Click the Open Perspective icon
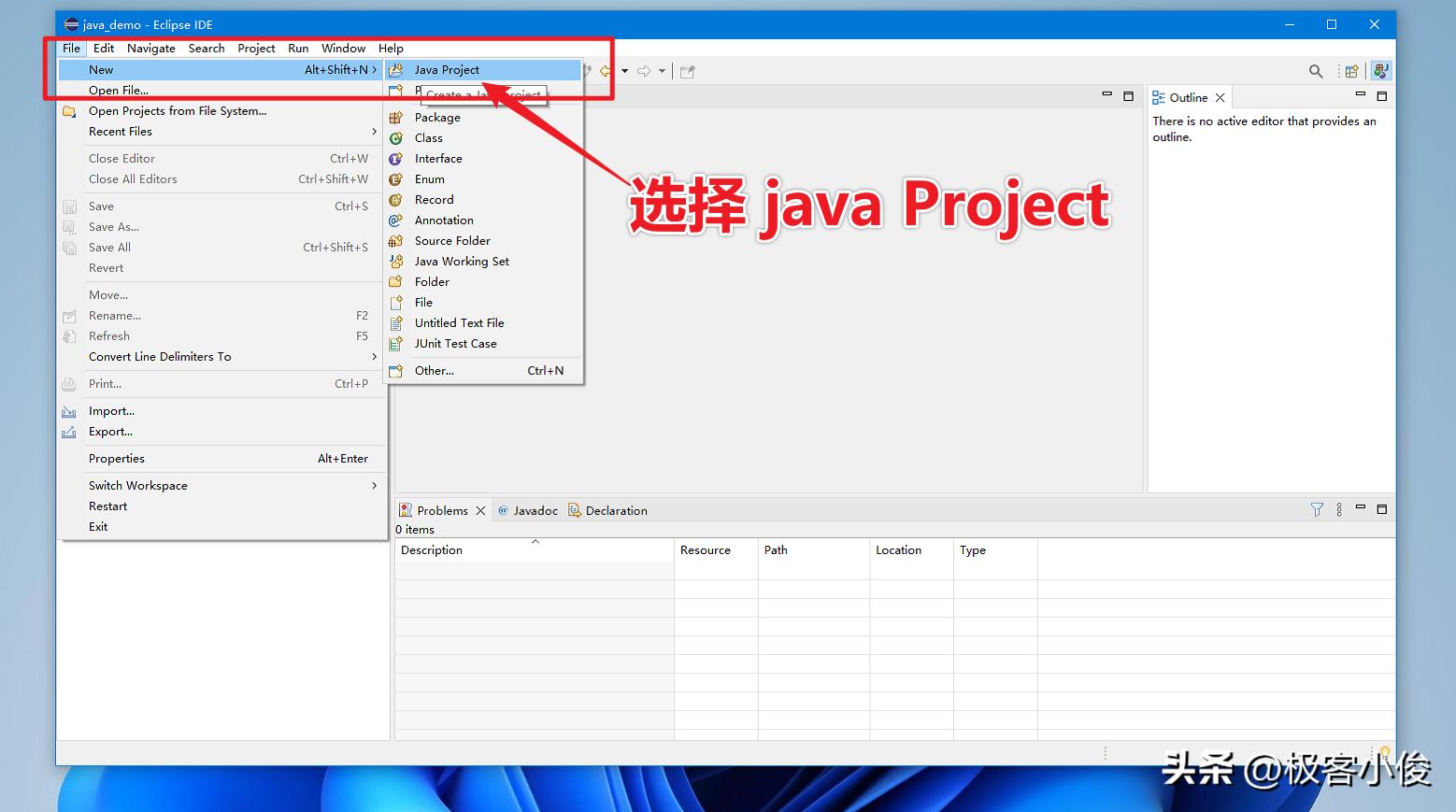1456x812 pixels. tap(1351, 70)
